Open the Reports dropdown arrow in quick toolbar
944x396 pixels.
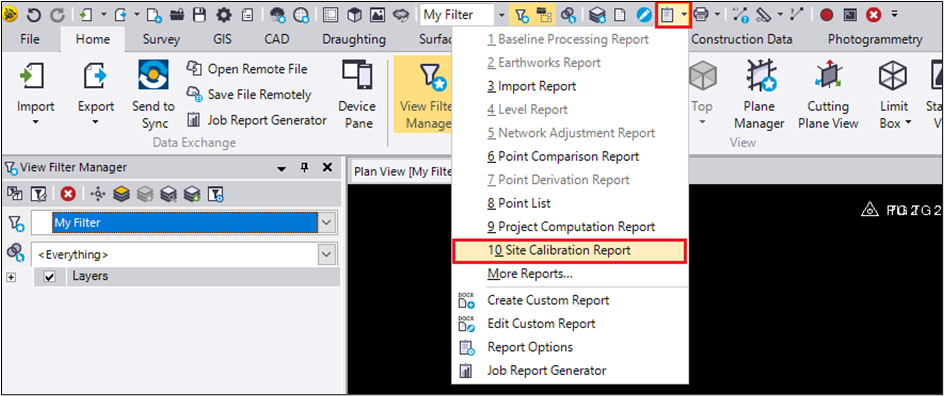(684, 14)
